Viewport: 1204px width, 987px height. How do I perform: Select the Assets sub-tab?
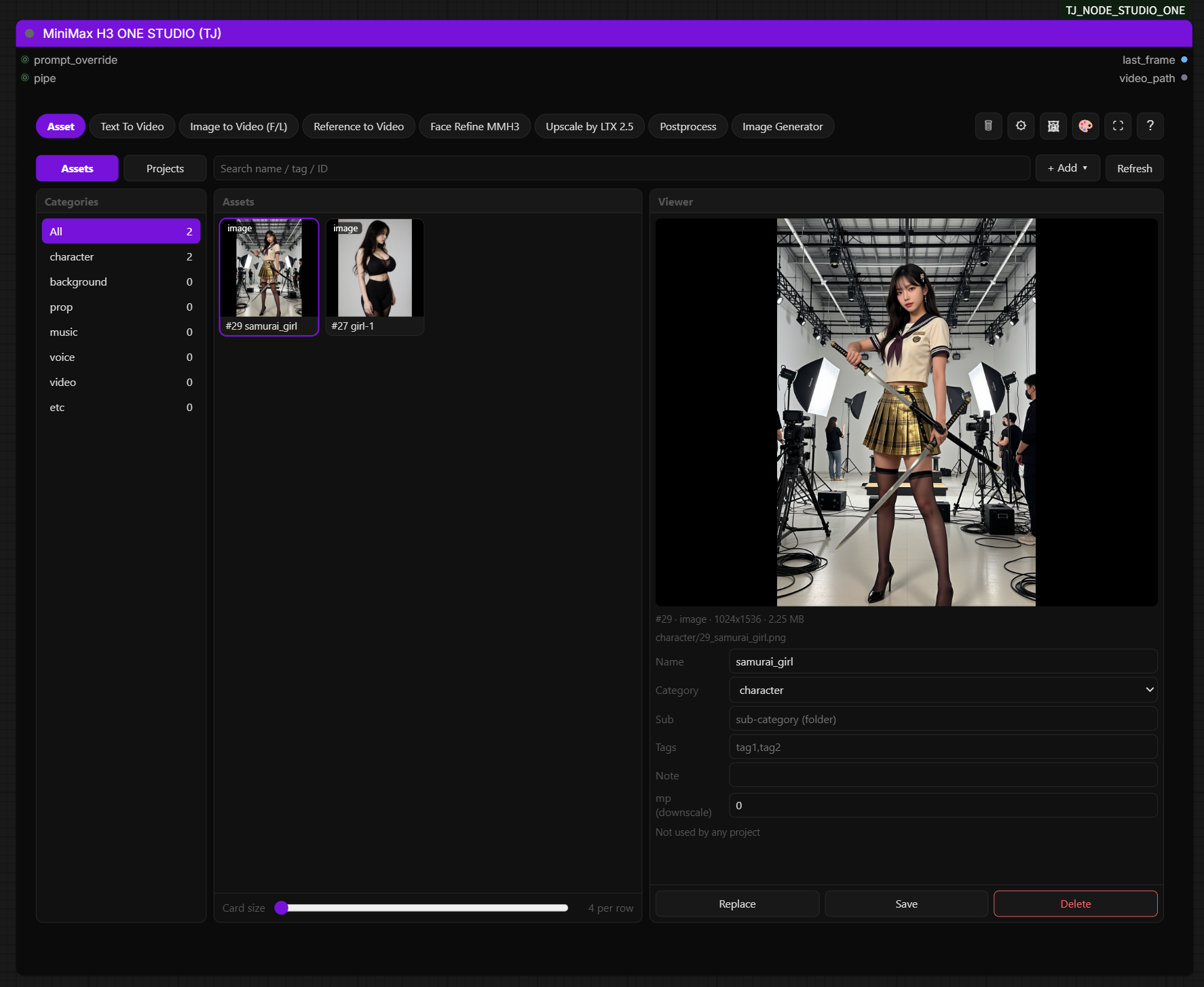click(77, 168)
